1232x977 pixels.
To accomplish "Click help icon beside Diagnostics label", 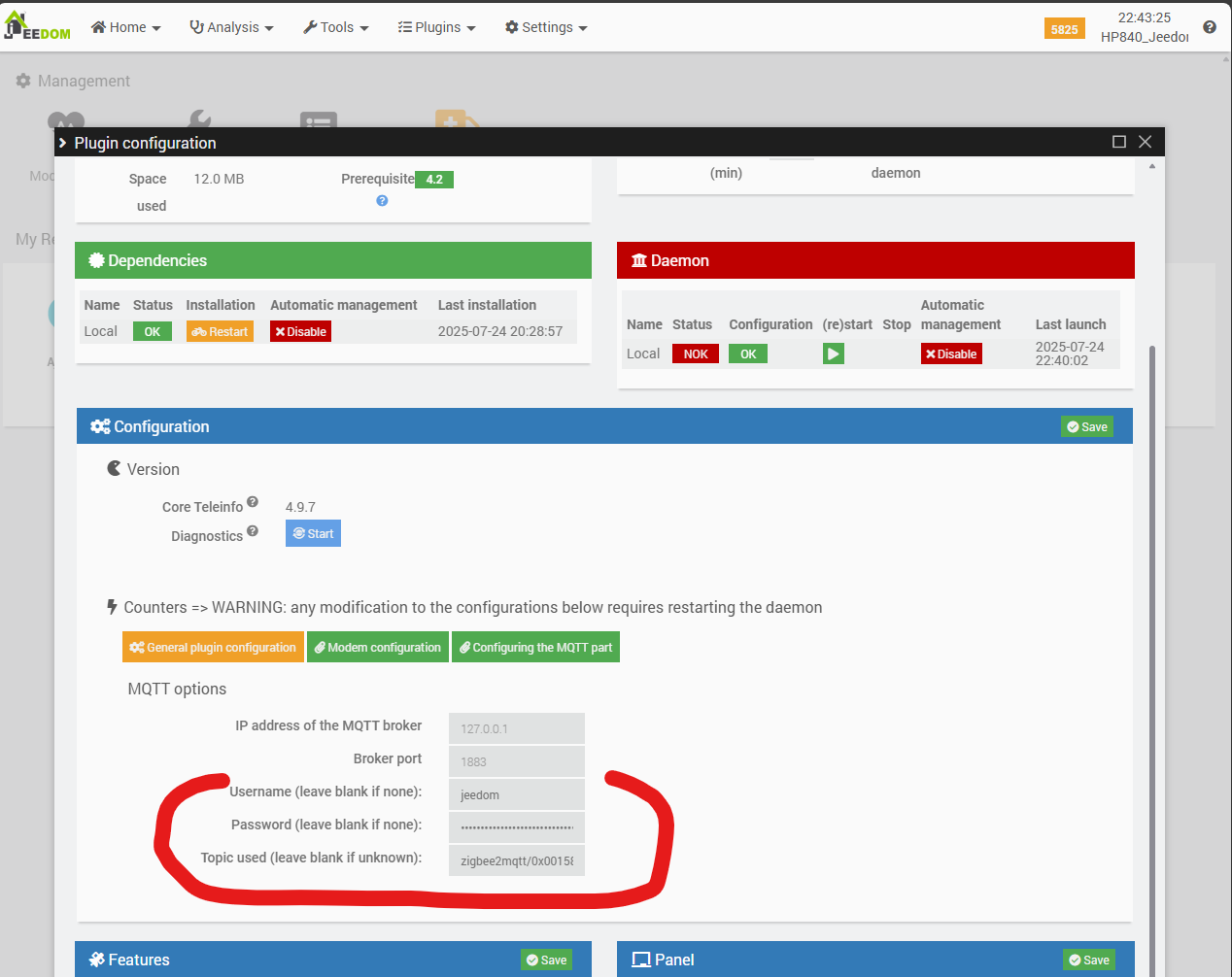I will 253,531.
